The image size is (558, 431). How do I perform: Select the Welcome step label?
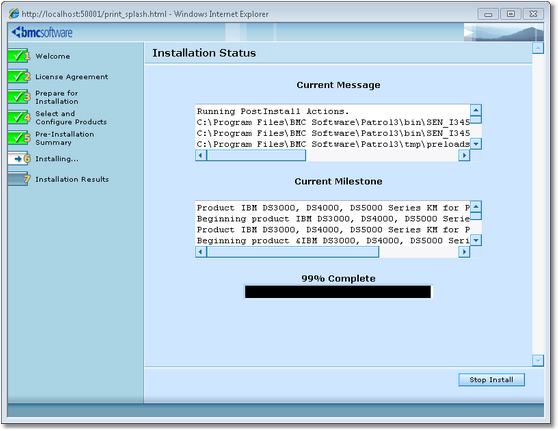[x=53, y=56]
